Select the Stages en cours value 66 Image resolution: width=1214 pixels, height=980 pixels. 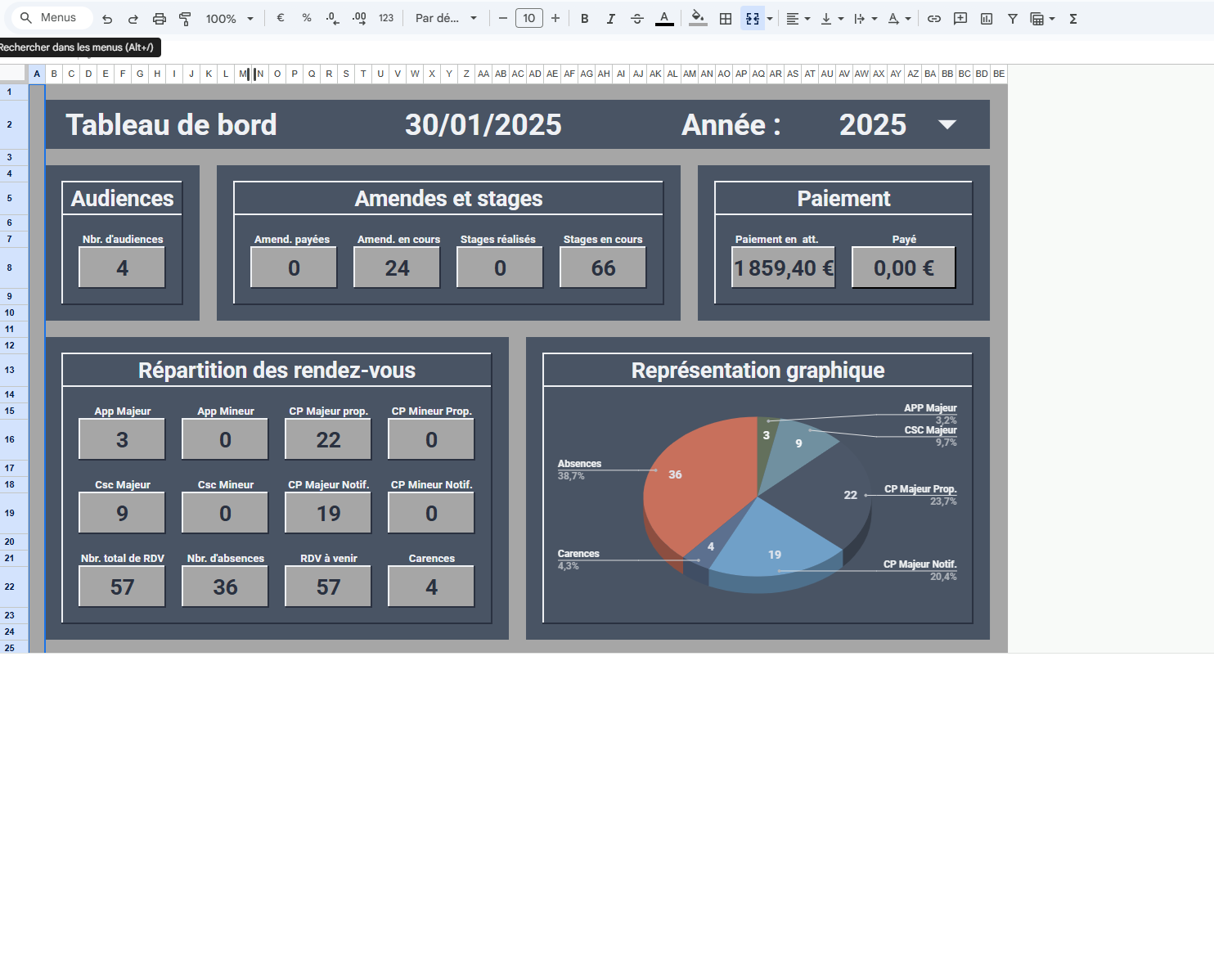coord(603,267)
